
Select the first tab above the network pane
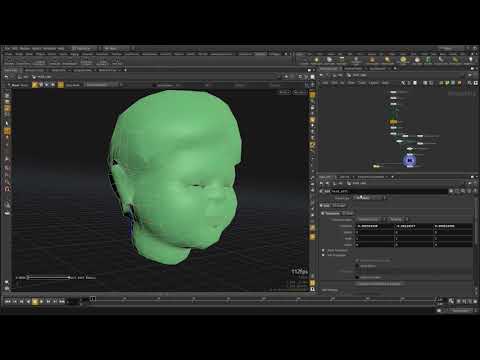[x=329, y=69]
